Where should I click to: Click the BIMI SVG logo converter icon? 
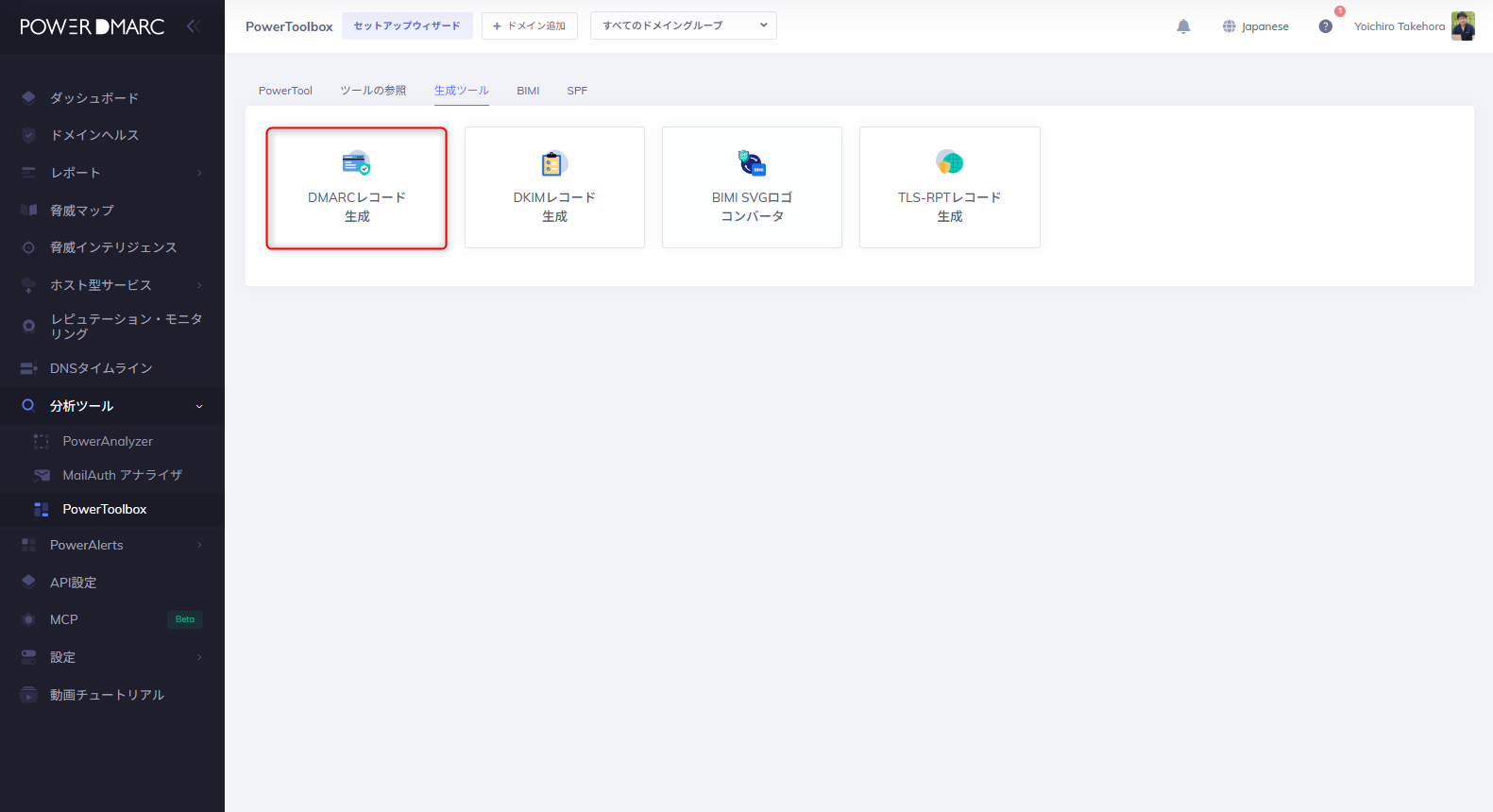pos(752,162)
